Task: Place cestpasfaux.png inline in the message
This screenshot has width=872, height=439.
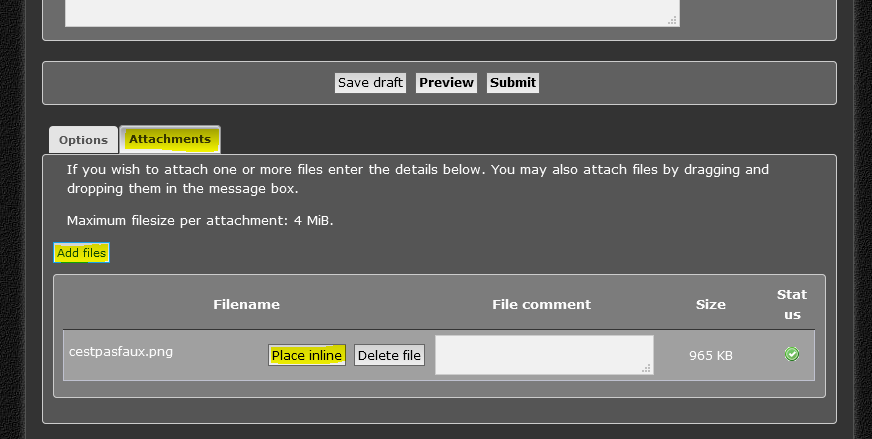Action: tap(307, 355)
